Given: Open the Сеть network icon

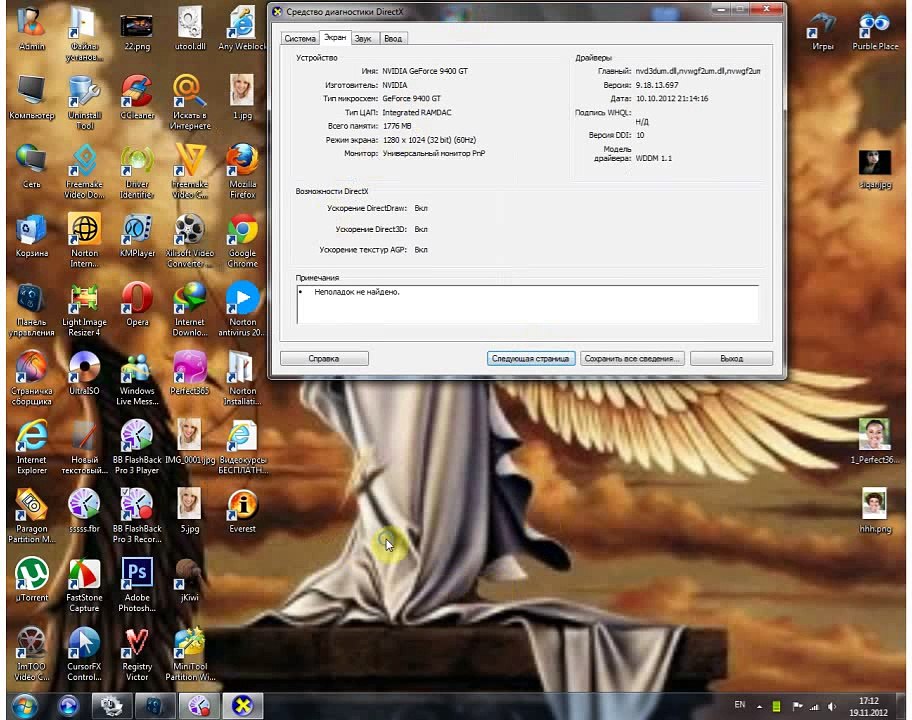Looking at the screenshot, I should (31, 166).
